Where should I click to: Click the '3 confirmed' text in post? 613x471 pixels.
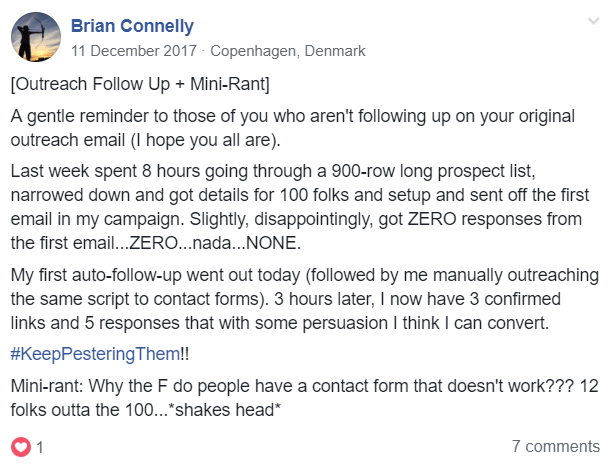click(x=515, y=299)
